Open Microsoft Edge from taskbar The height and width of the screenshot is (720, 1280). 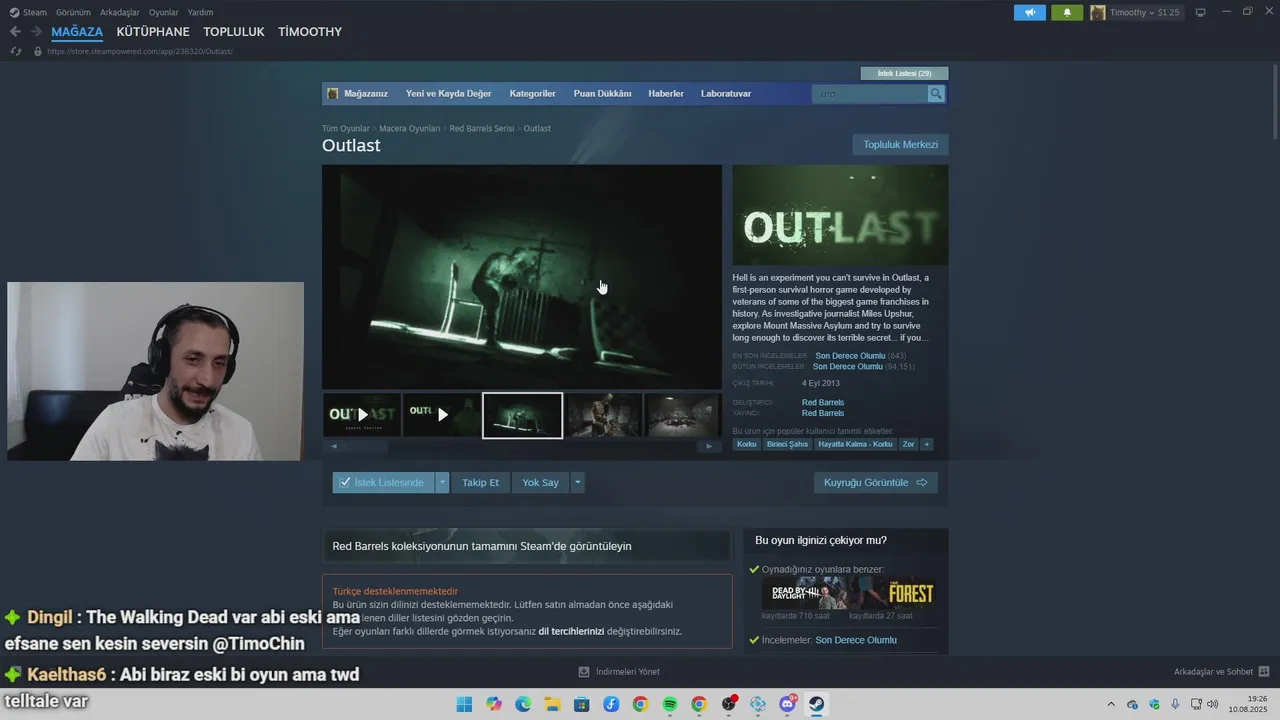pyautogui.click(x=523, y=704)
